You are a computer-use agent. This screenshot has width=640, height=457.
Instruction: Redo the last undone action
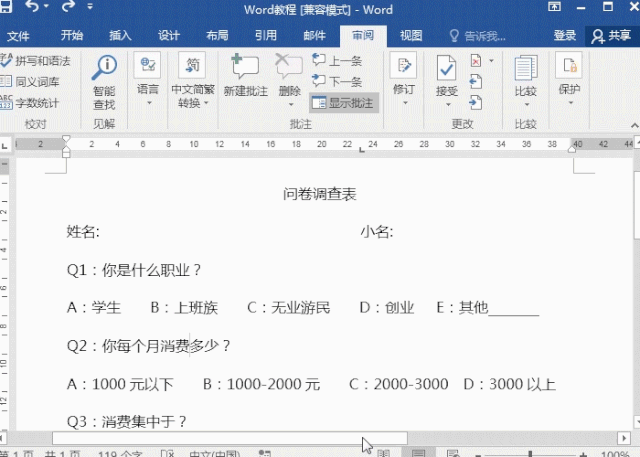(x=68, y=6)
